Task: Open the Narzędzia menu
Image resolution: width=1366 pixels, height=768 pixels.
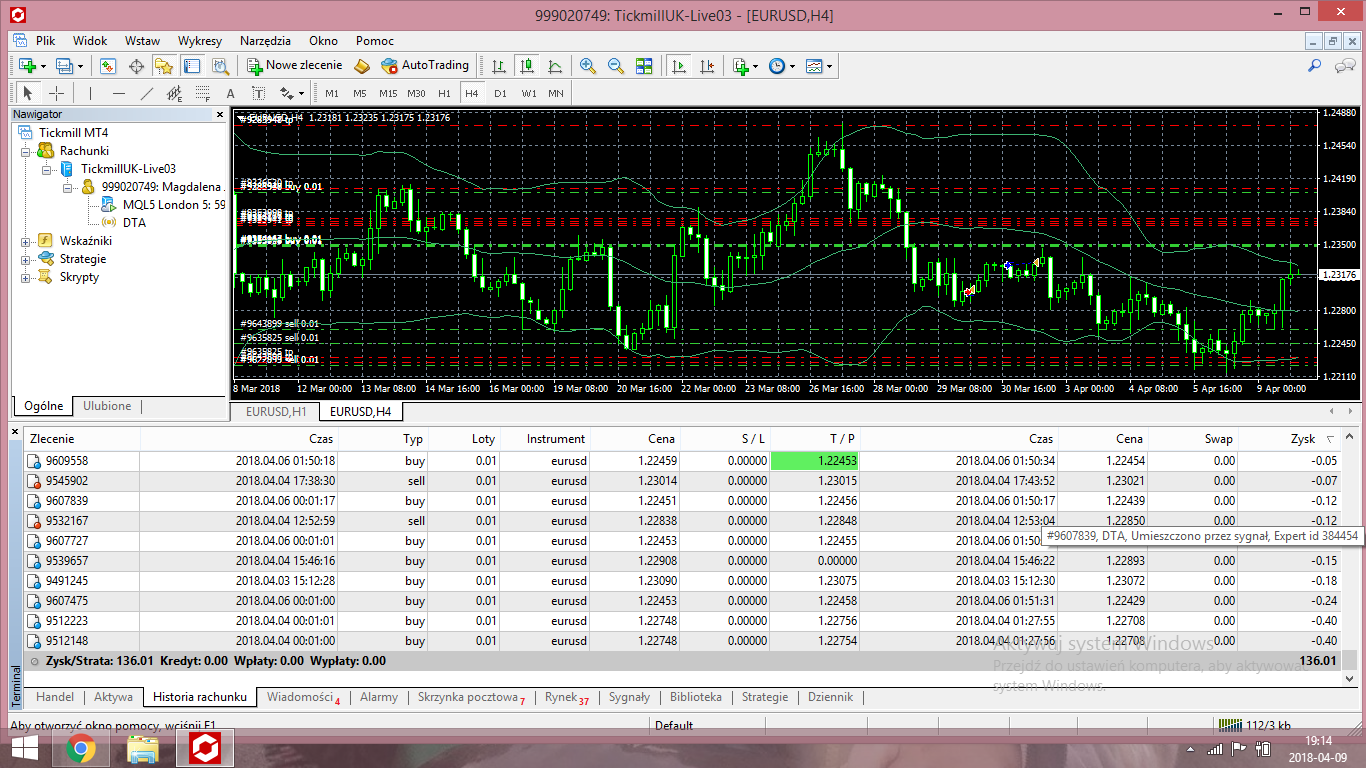Action: tap(265, 41)
